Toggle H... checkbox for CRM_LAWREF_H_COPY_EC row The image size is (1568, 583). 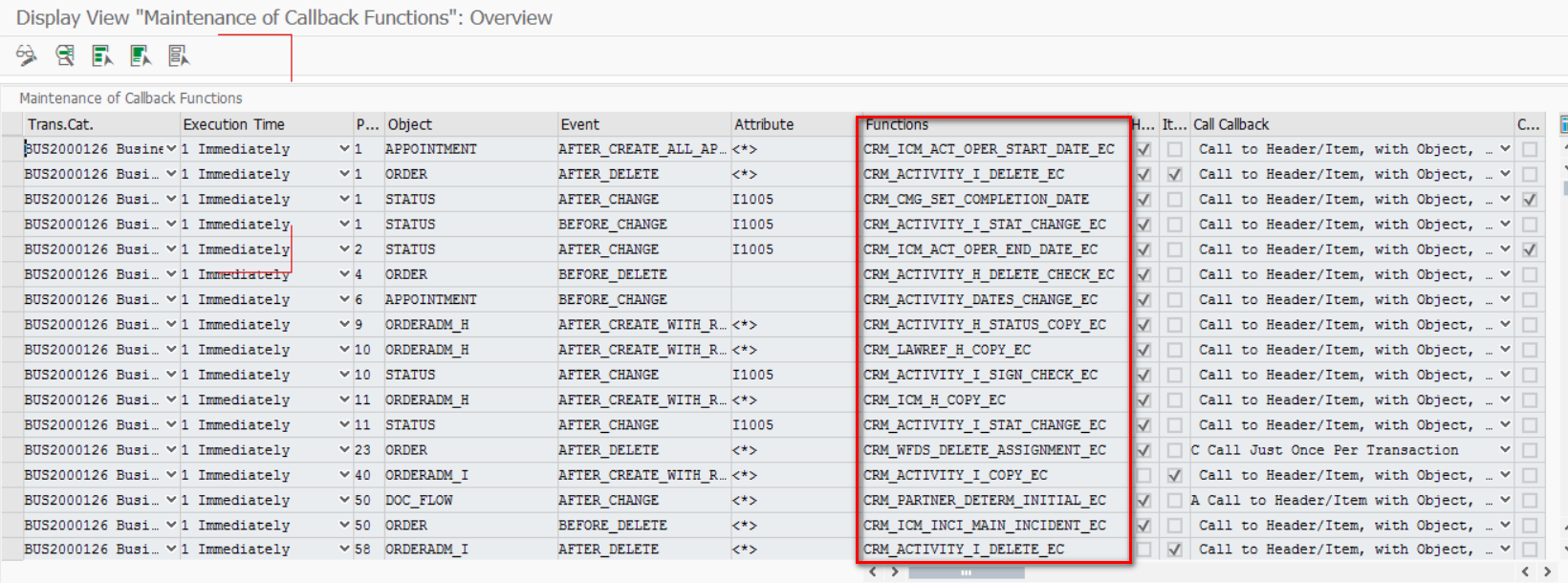[x=1143, y=350]
